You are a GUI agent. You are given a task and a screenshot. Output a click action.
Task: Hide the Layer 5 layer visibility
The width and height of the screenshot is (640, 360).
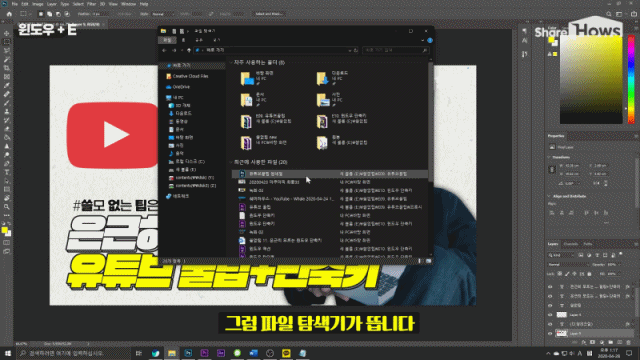click(550, 333)
